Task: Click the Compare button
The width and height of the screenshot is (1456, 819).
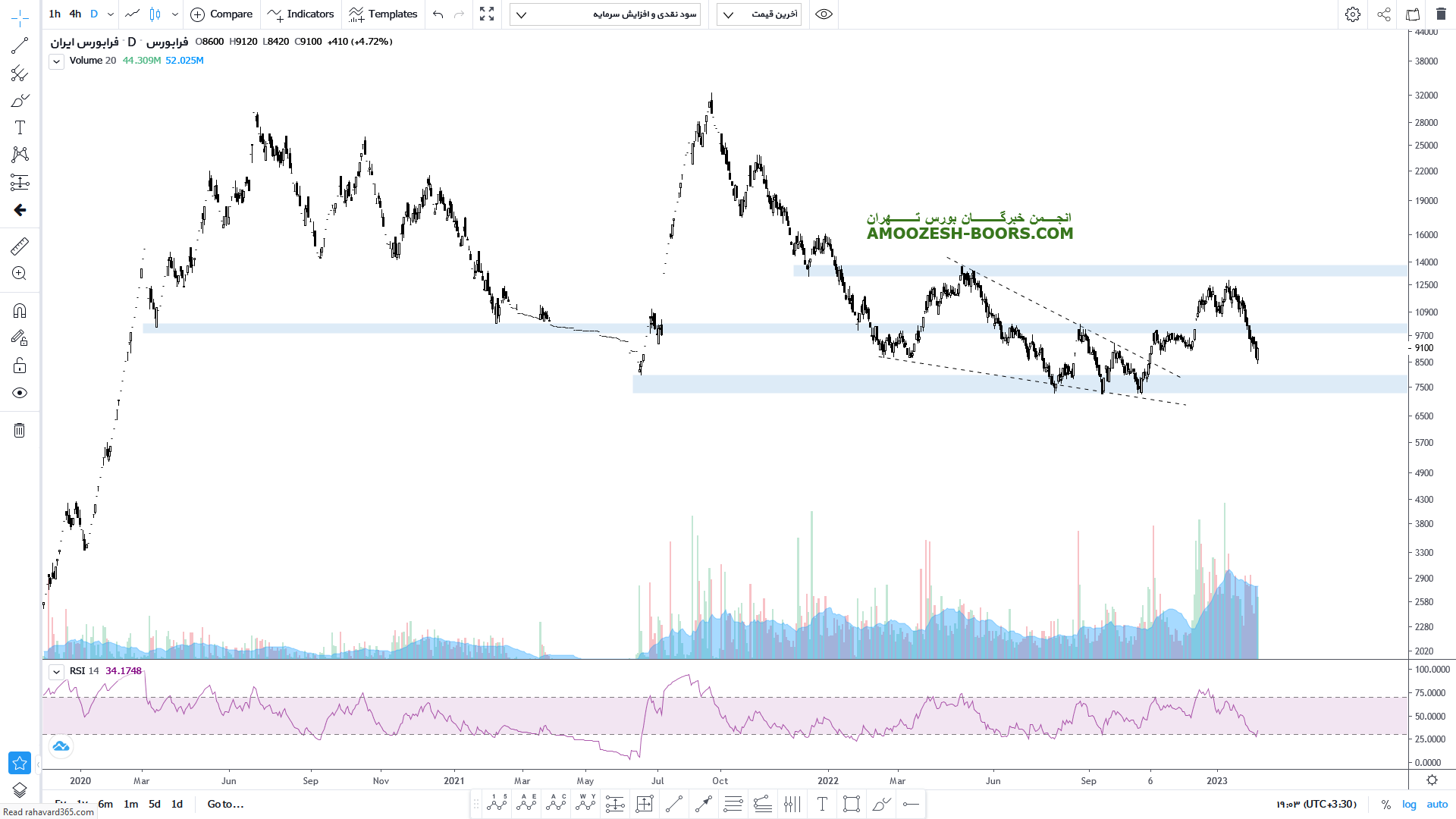Action: click(x=221, y=14)
